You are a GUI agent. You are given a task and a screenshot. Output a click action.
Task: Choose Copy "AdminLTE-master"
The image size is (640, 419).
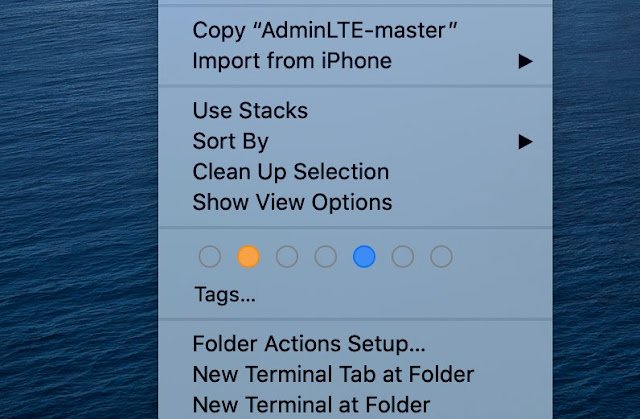point(325,30)
